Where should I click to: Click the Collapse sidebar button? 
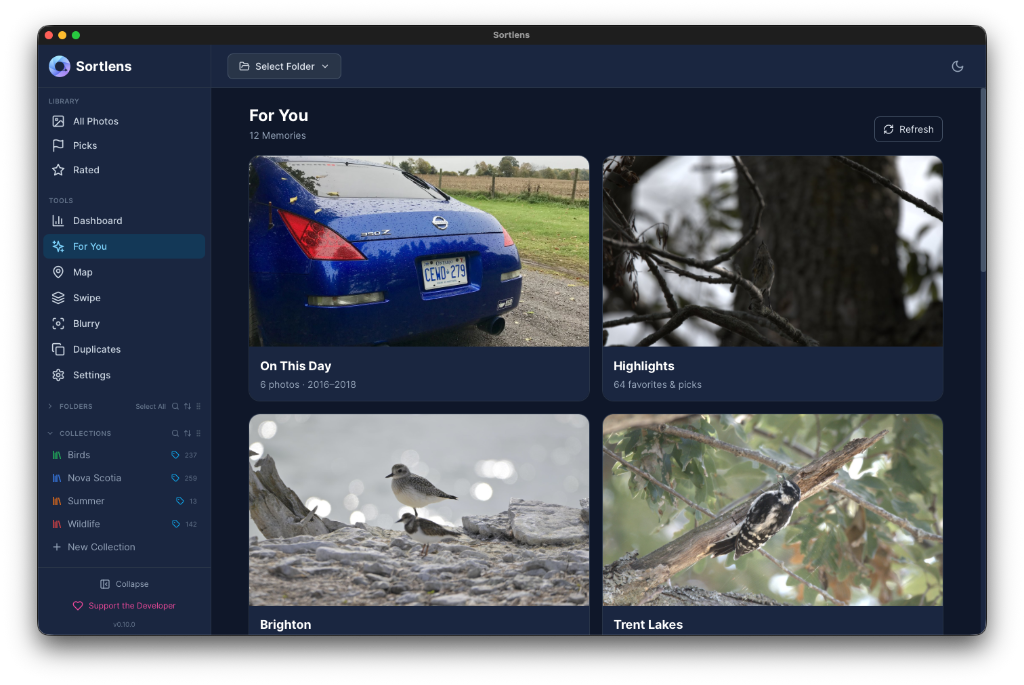[124, 584]
